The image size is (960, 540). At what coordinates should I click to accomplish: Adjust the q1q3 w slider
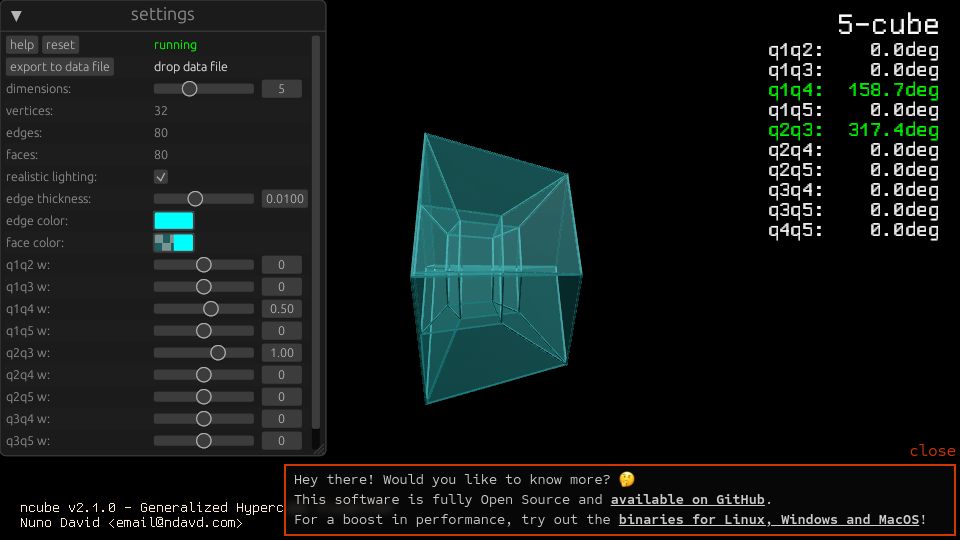click(x=204, y=287)
